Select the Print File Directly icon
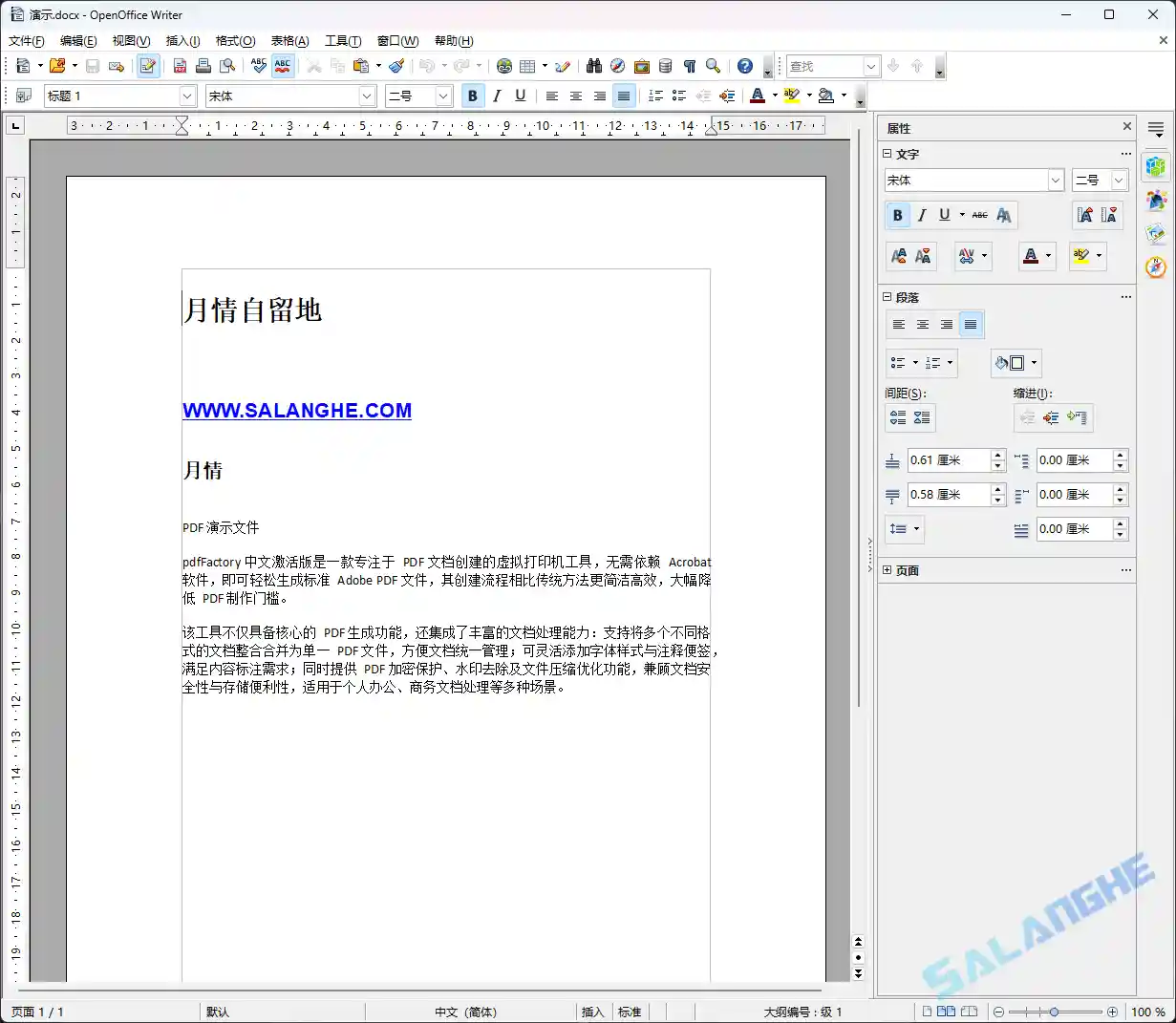The height and width of the screenshot is (1023, 1176). pos(203,66)
